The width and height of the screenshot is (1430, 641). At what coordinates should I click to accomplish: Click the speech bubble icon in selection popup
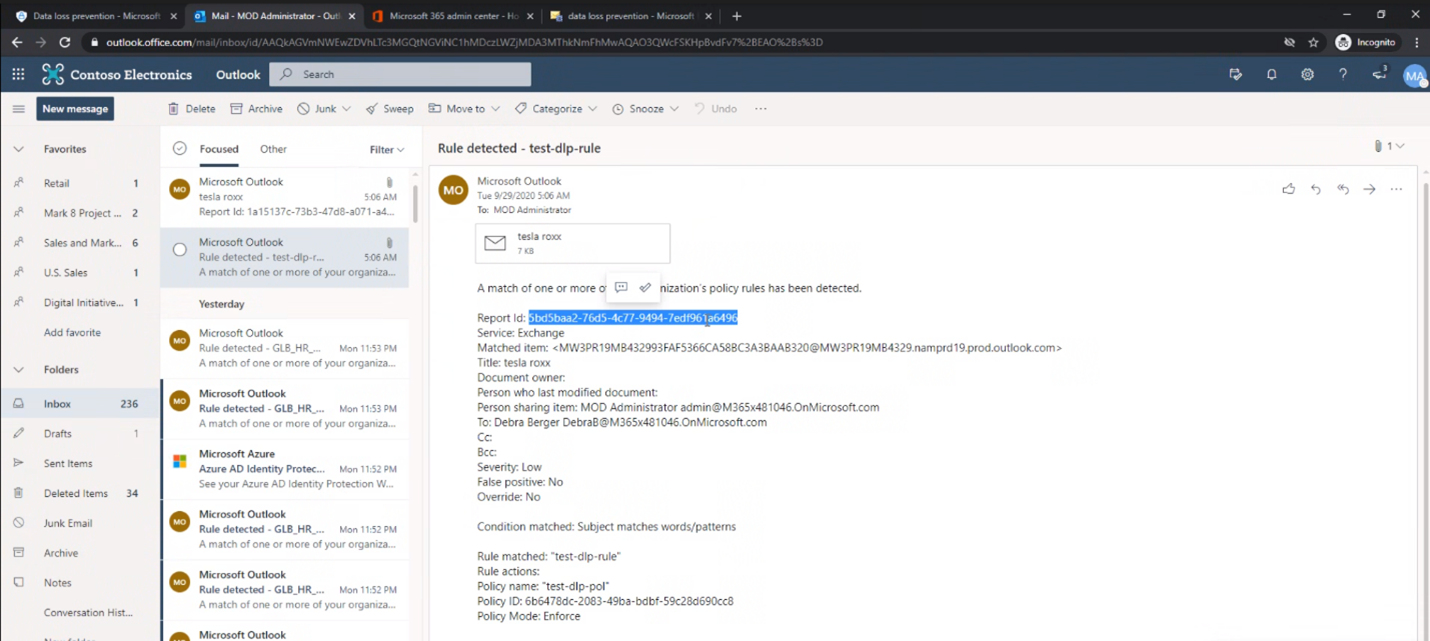621,288
